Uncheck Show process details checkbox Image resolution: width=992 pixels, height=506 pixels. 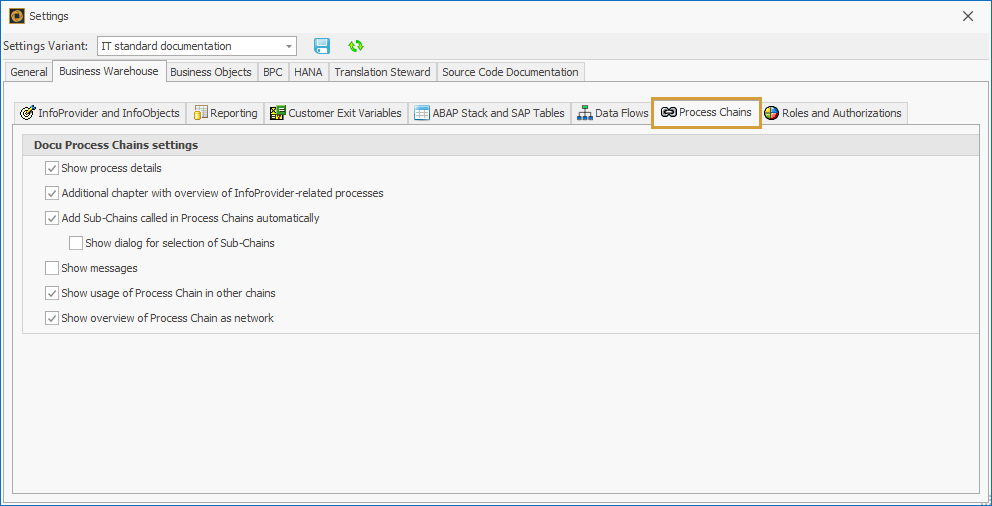52,168
